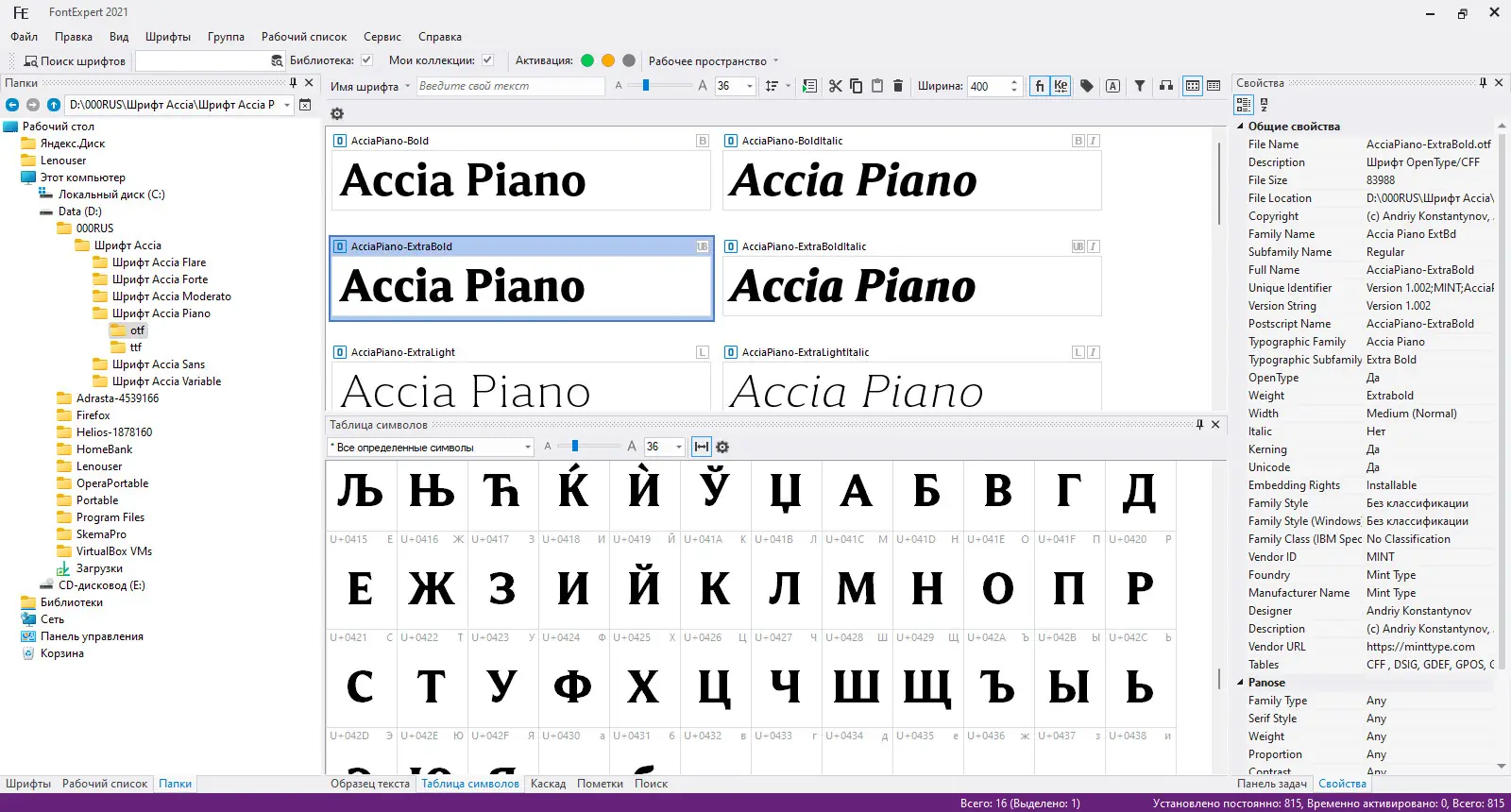Open the tag assignment icon
The image size is (1511, 812).
1087,86
